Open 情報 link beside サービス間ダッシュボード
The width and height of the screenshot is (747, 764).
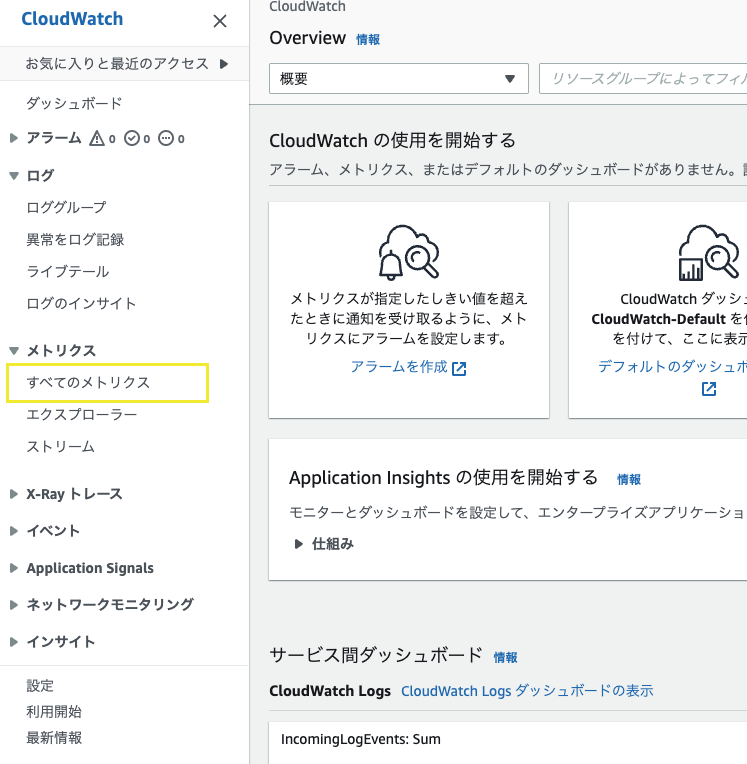(505, 657)
